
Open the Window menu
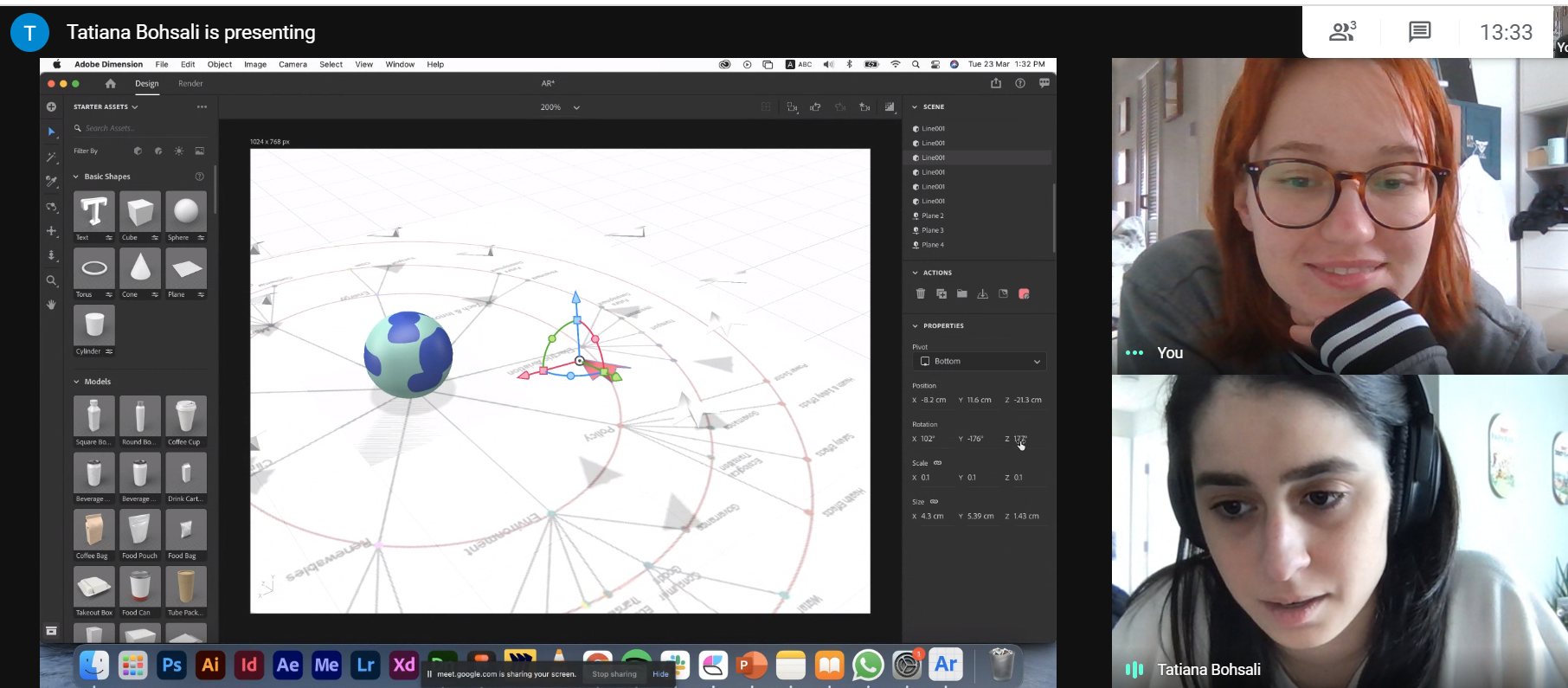pos(400,64)
